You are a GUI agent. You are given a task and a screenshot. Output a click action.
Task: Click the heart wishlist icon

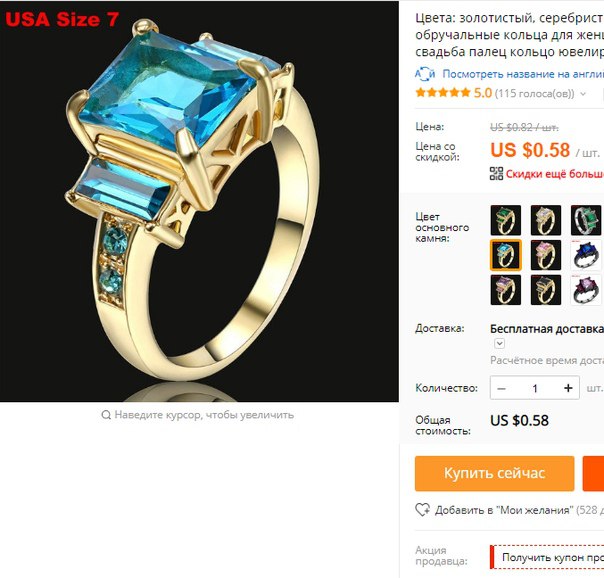tap(423, 510)
